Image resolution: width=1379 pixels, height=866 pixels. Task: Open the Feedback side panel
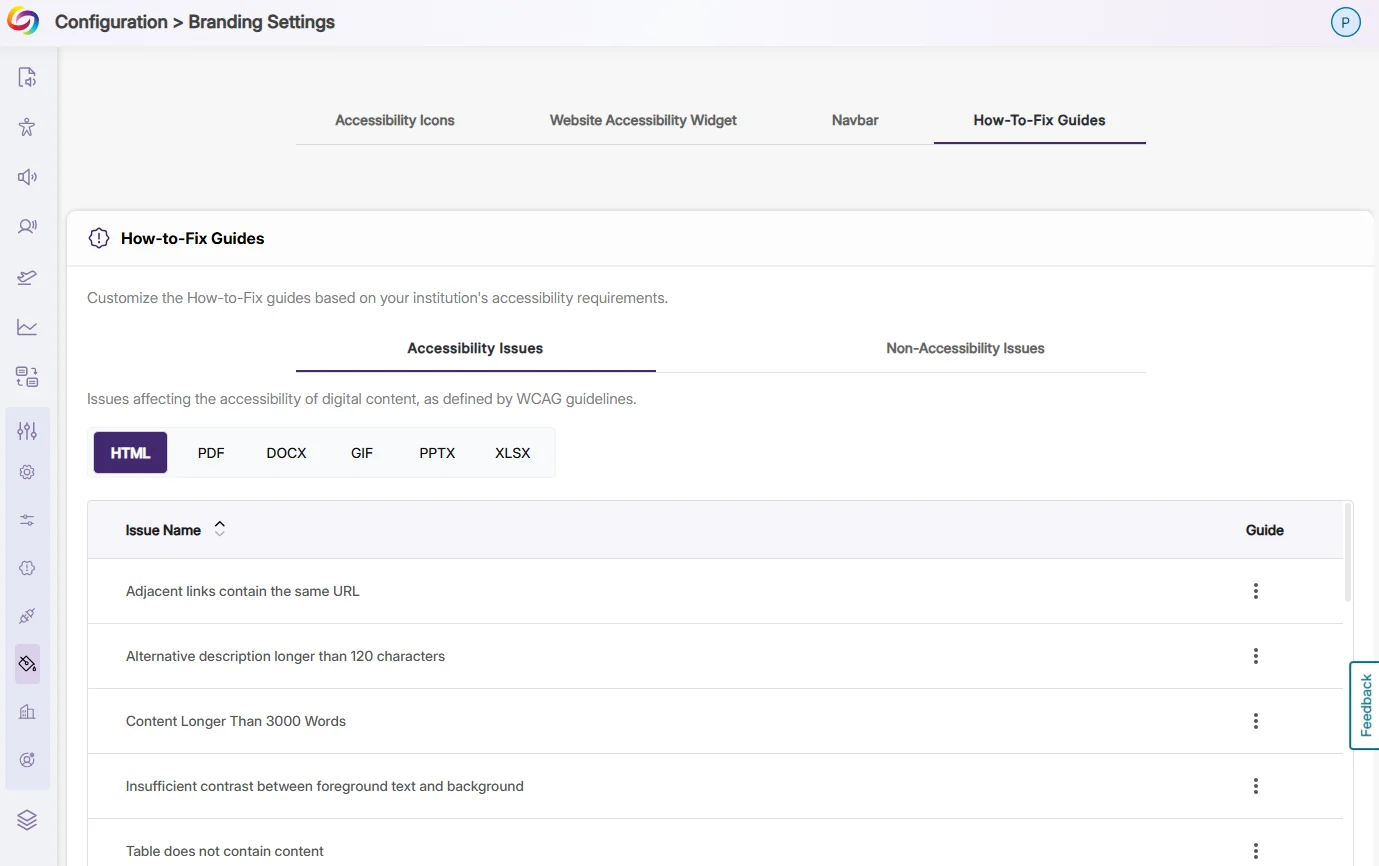tap(1365, 705)
